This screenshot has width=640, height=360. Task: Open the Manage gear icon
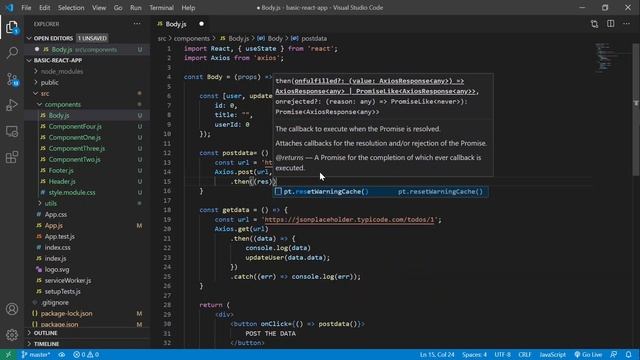12,335
